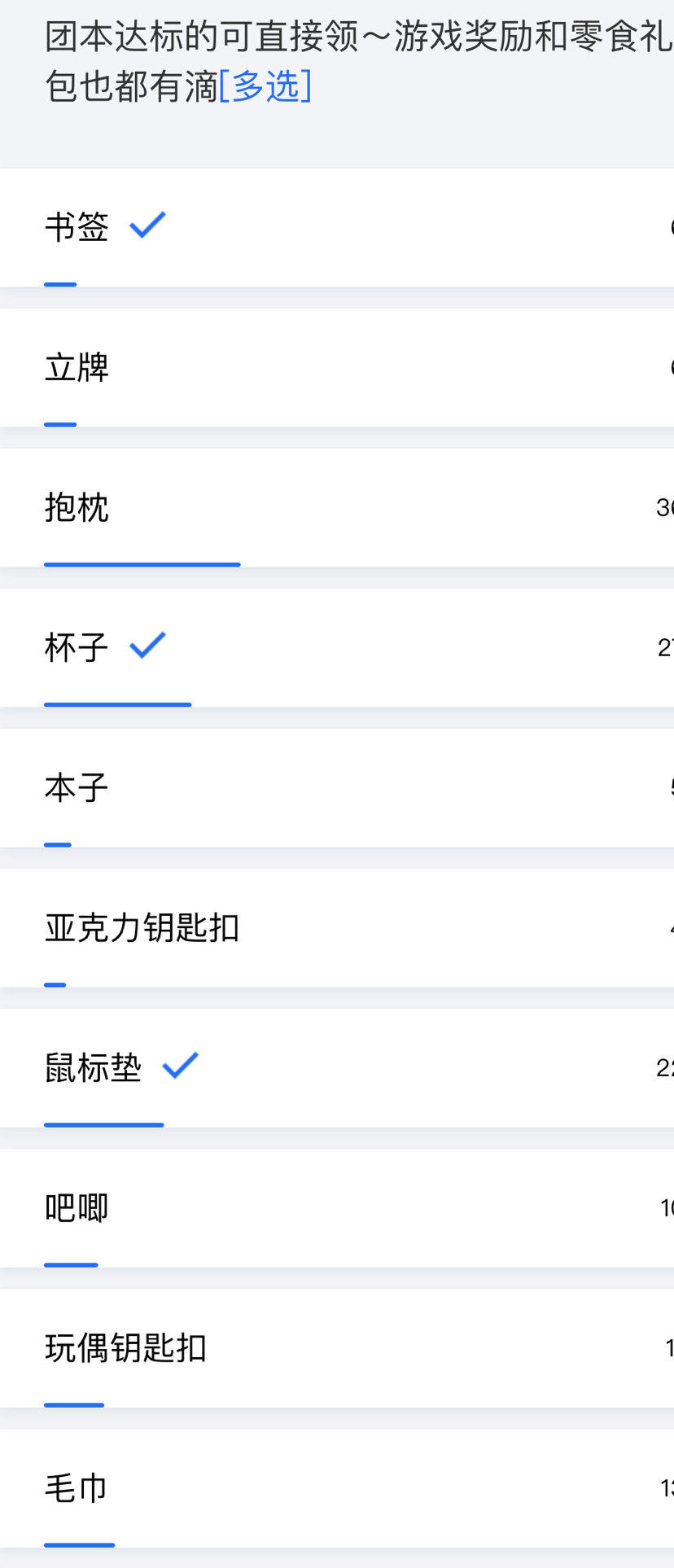Click the 书签 option label text
The height and width of the screenshot is (1568, 674).
(77, 227)
